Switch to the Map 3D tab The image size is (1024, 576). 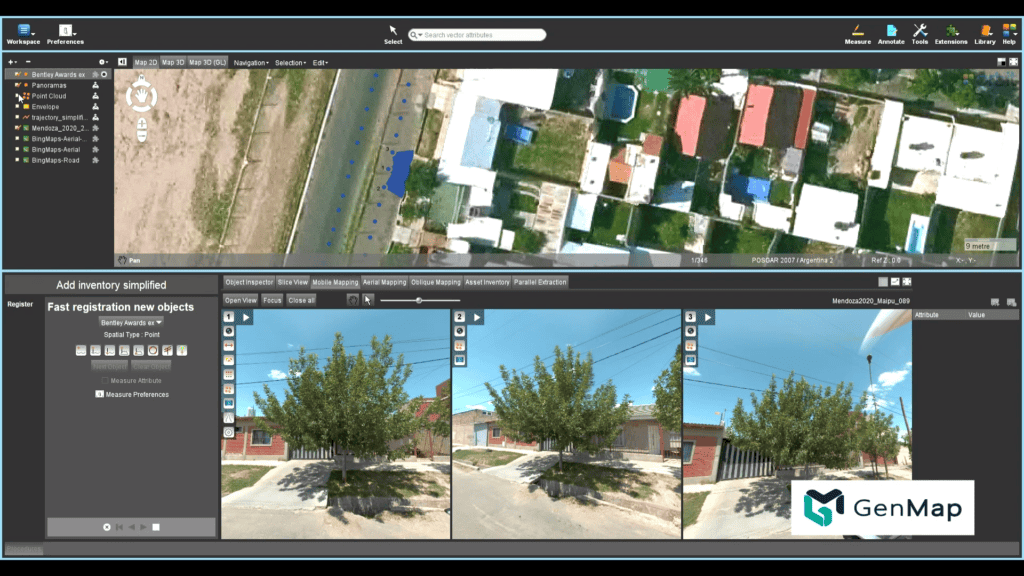coord(173,62)
